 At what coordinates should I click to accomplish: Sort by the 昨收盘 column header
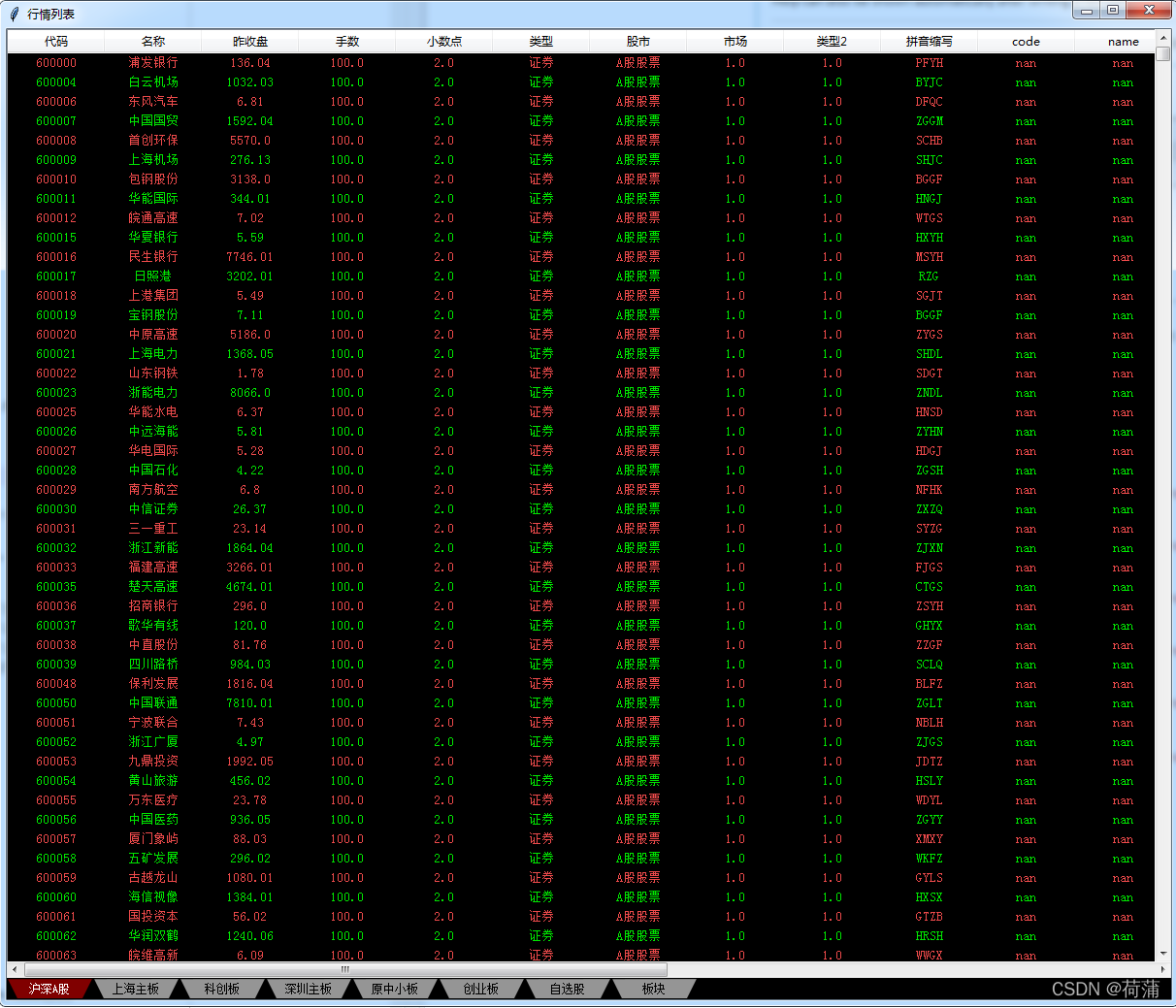(x=250, y=42)
